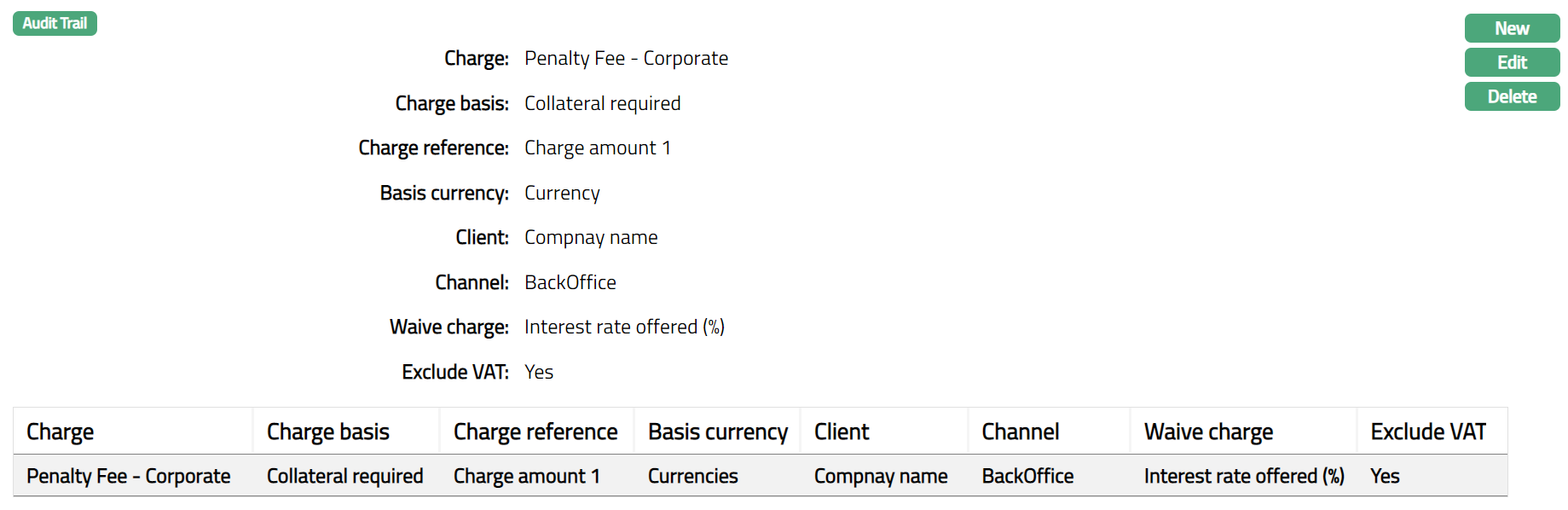Open the Audit Trail
The image size is (1568, 510).
(55, 23)
